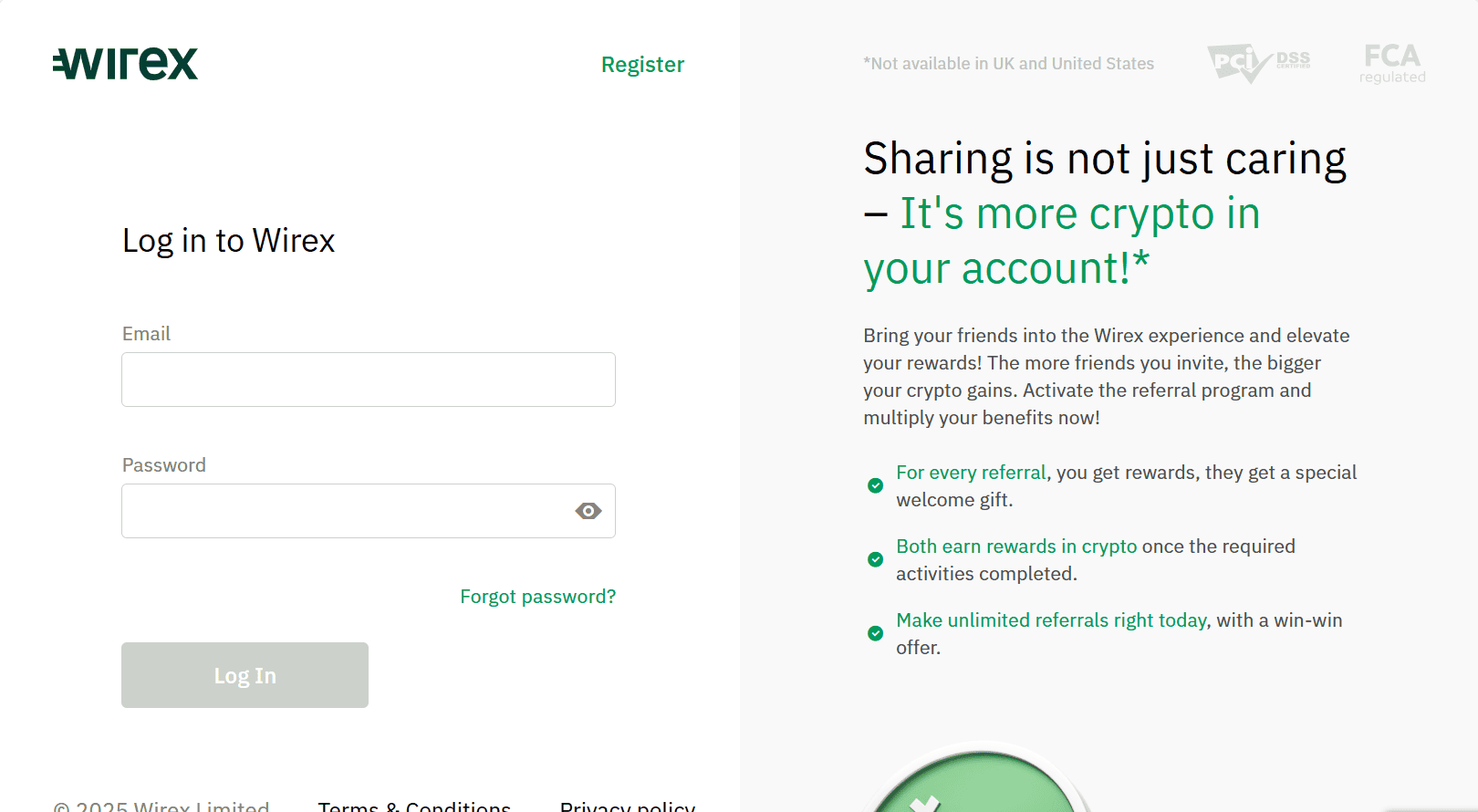Click the Forgot password? link

pyautogui.click(x=537, y=597)
